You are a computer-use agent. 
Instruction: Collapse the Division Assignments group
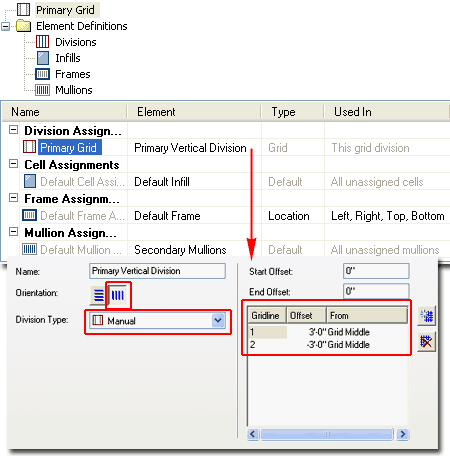pos(13,130)
